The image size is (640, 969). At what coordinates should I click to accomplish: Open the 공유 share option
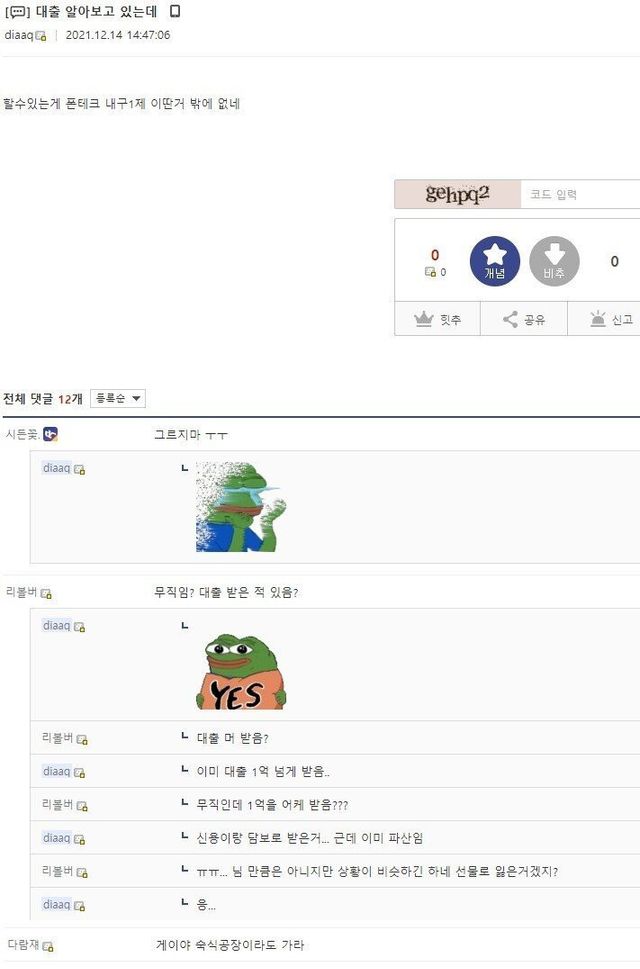524,319
